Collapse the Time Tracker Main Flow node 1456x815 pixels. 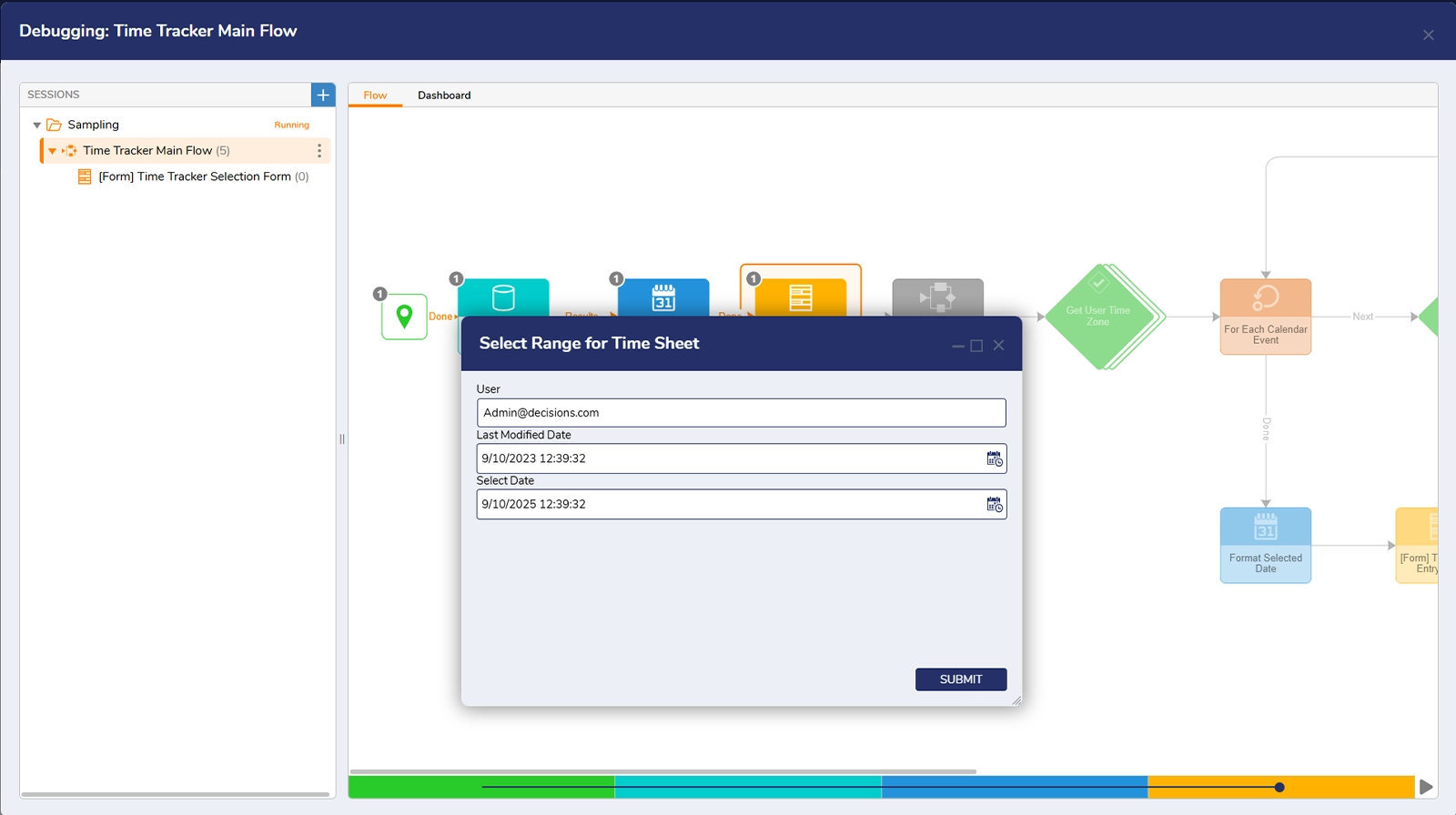click(53, 151)
